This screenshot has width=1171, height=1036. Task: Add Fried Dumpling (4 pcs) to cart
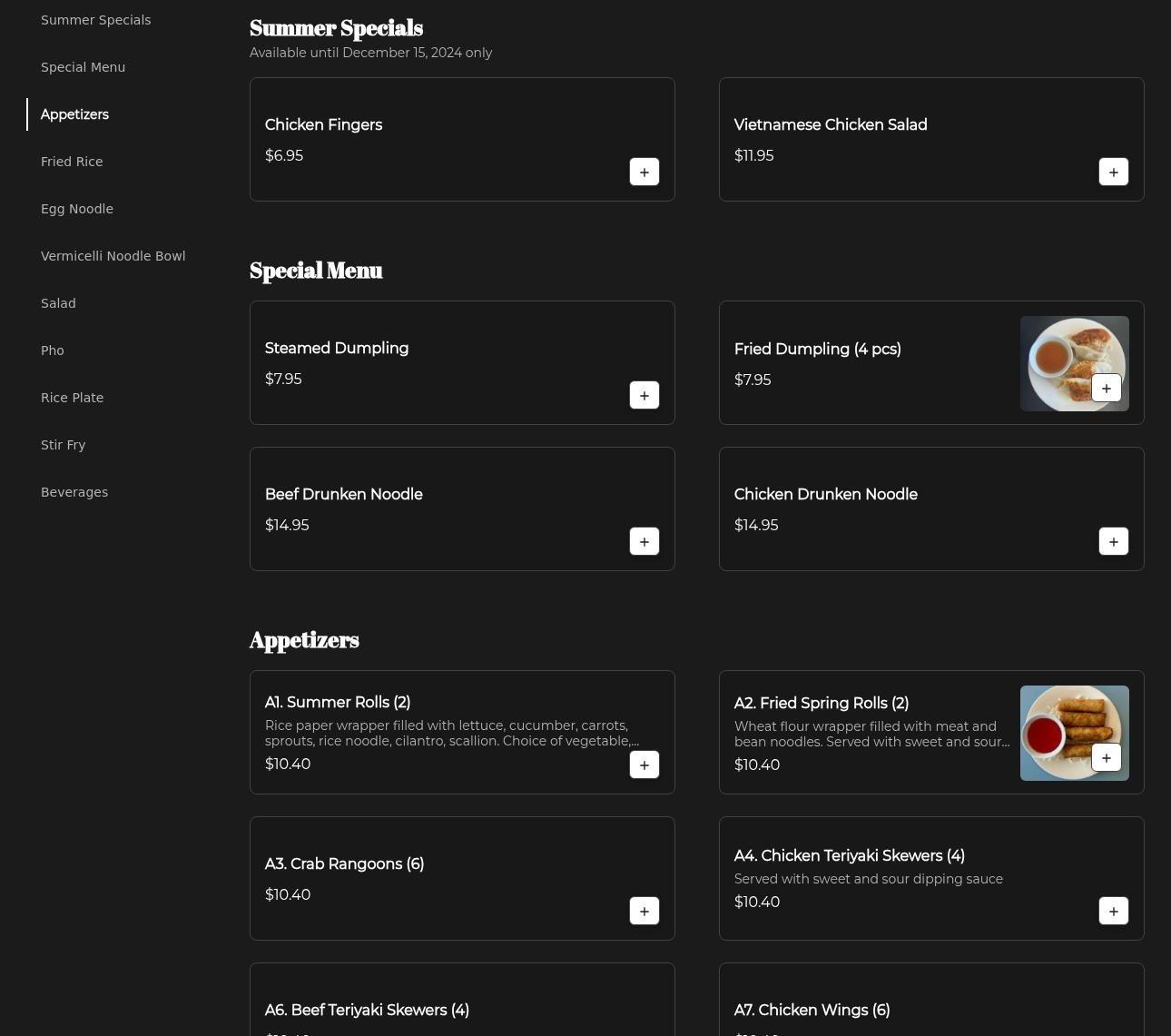click(1105, 389)
